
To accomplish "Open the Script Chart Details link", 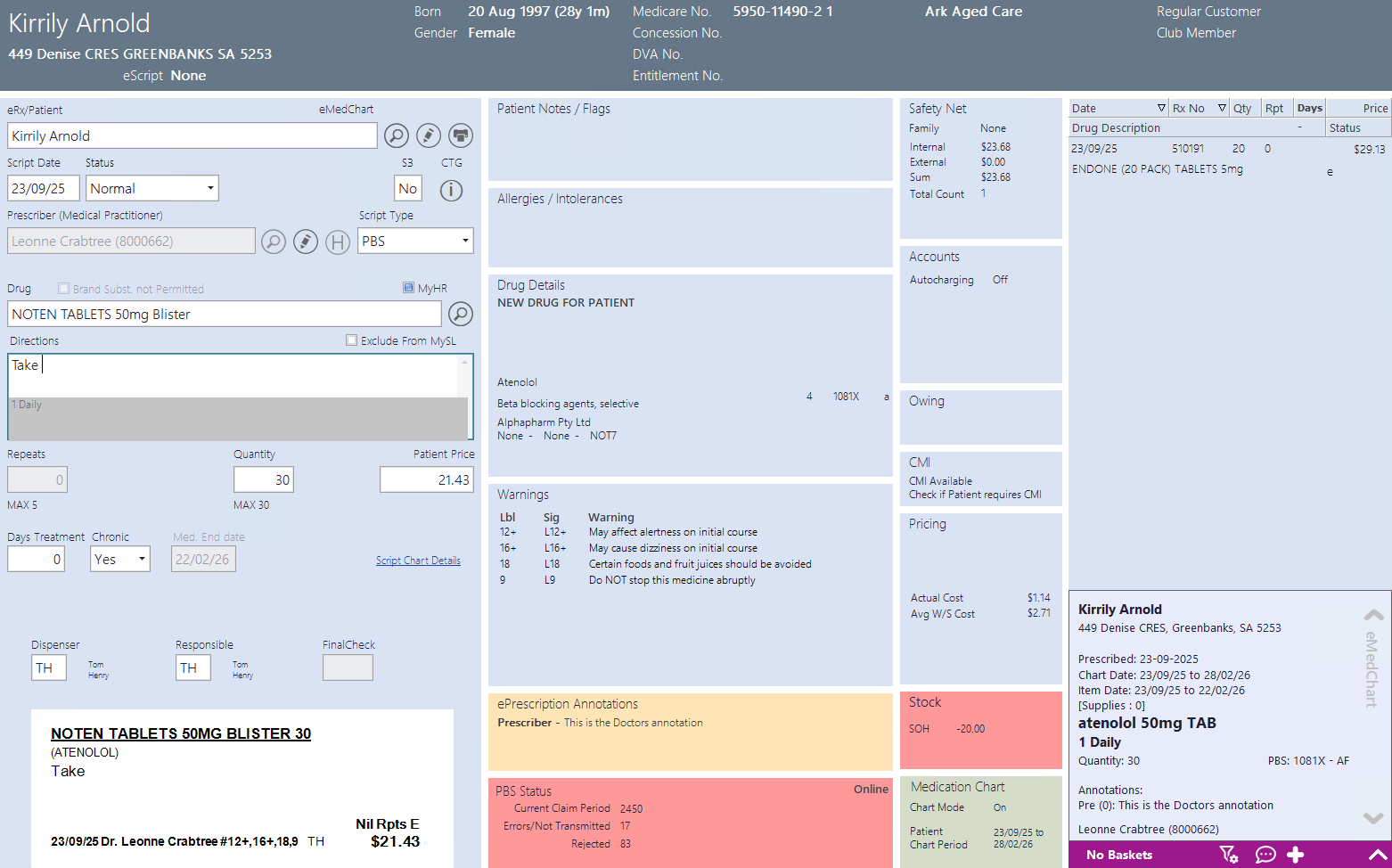I will pos(418,561).
